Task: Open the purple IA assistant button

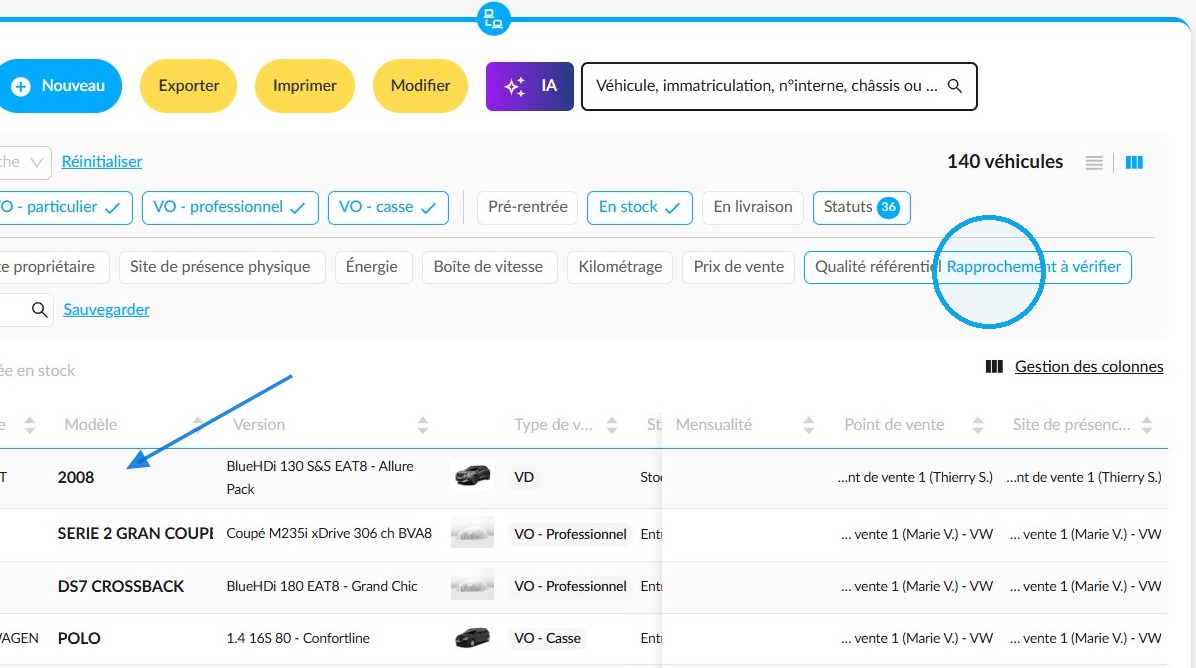Action: click(x=529, y=86)
